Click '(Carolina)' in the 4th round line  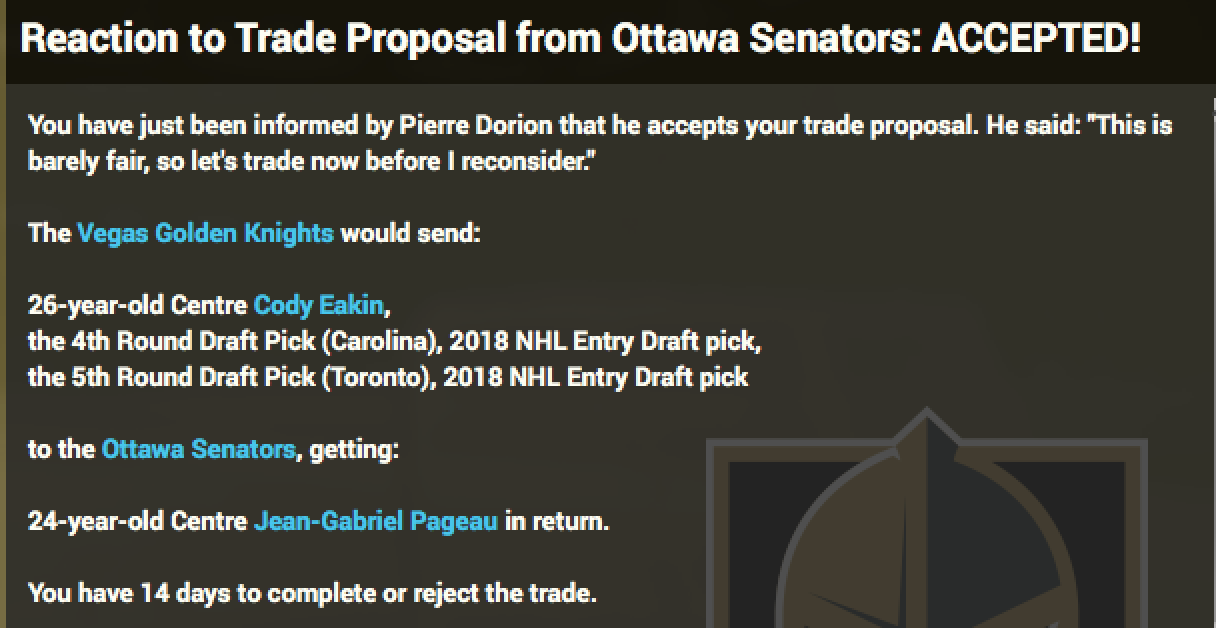[381, 341]
